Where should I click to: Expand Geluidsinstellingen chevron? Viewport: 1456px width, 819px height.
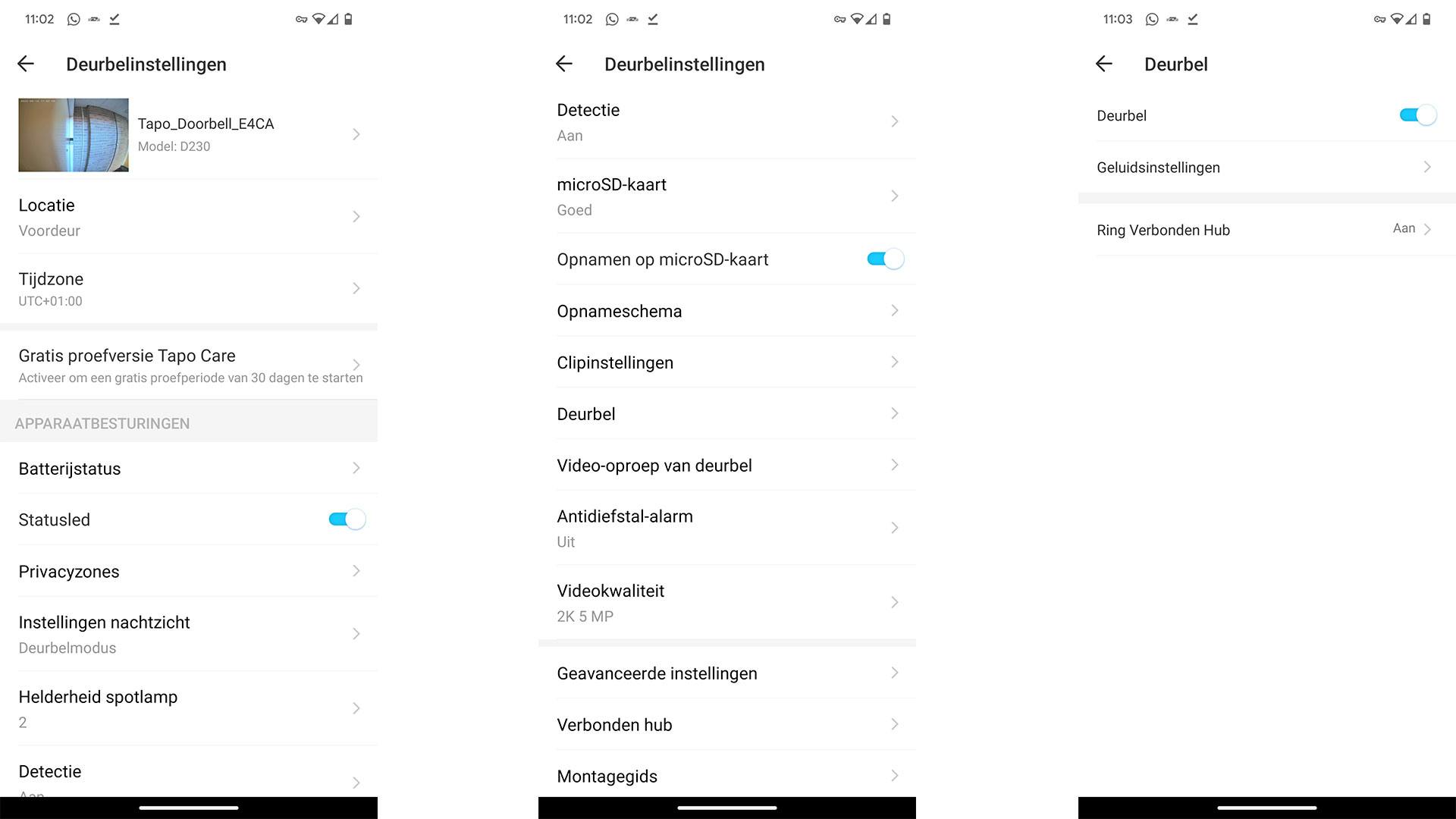click(1427, 167)
